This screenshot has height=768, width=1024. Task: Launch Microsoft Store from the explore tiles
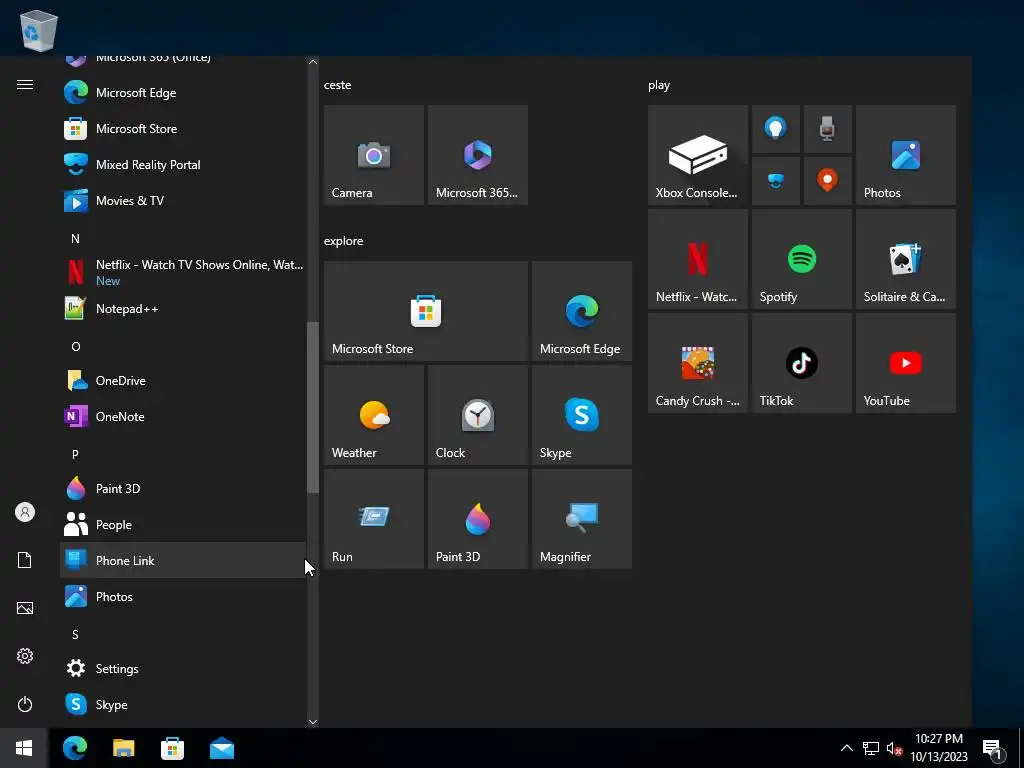coord(426,311)
